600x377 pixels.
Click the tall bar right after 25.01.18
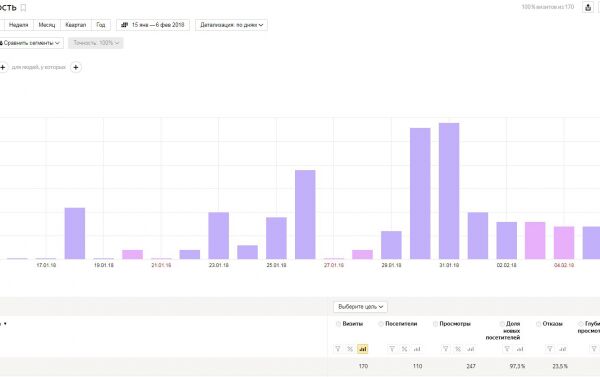tap(305, 215)
